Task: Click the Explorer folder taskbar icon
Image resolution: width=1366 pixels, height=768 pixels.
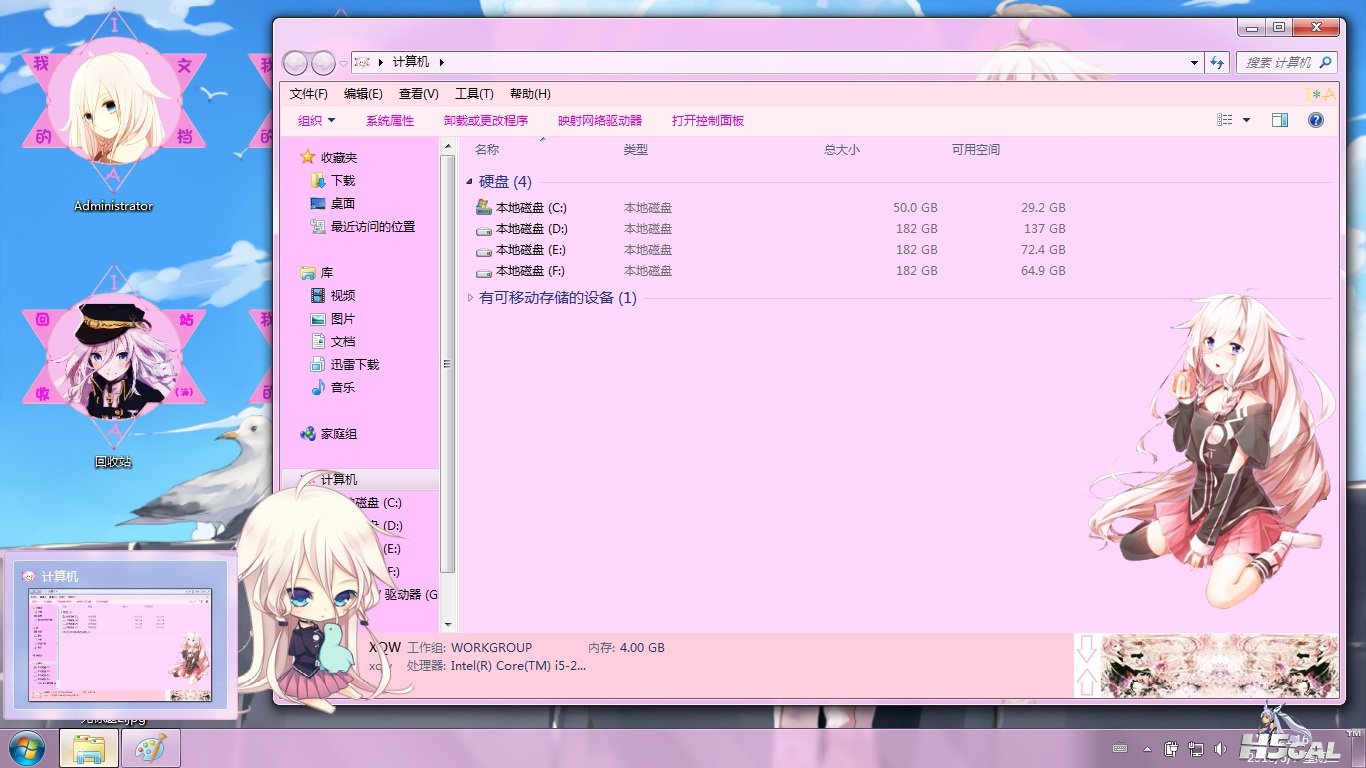Action: click(89, 748)
